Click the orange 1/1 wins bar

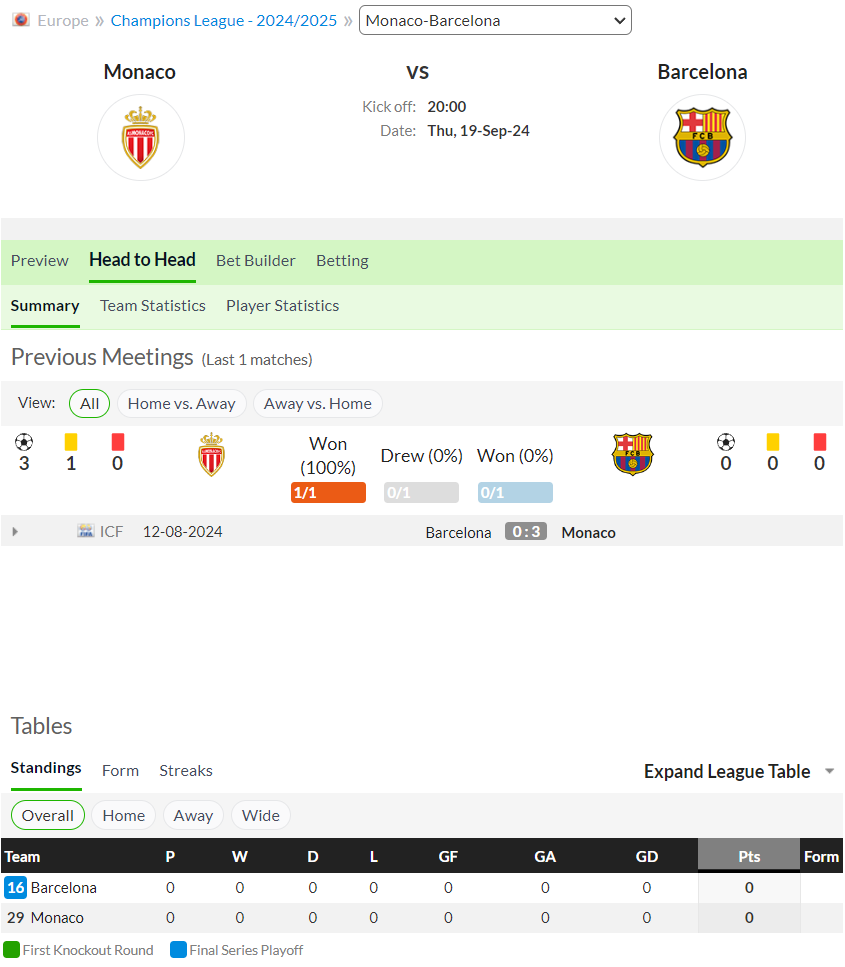point(328,493)
